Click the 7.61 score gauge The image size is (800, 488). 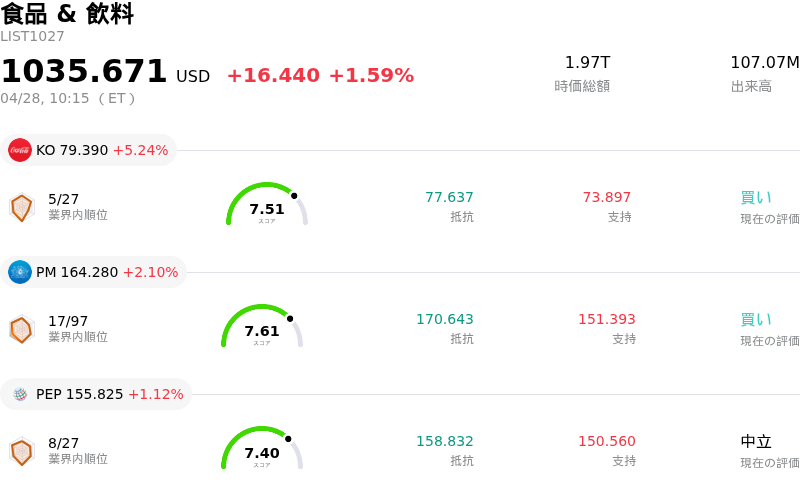tap(262, 328)
